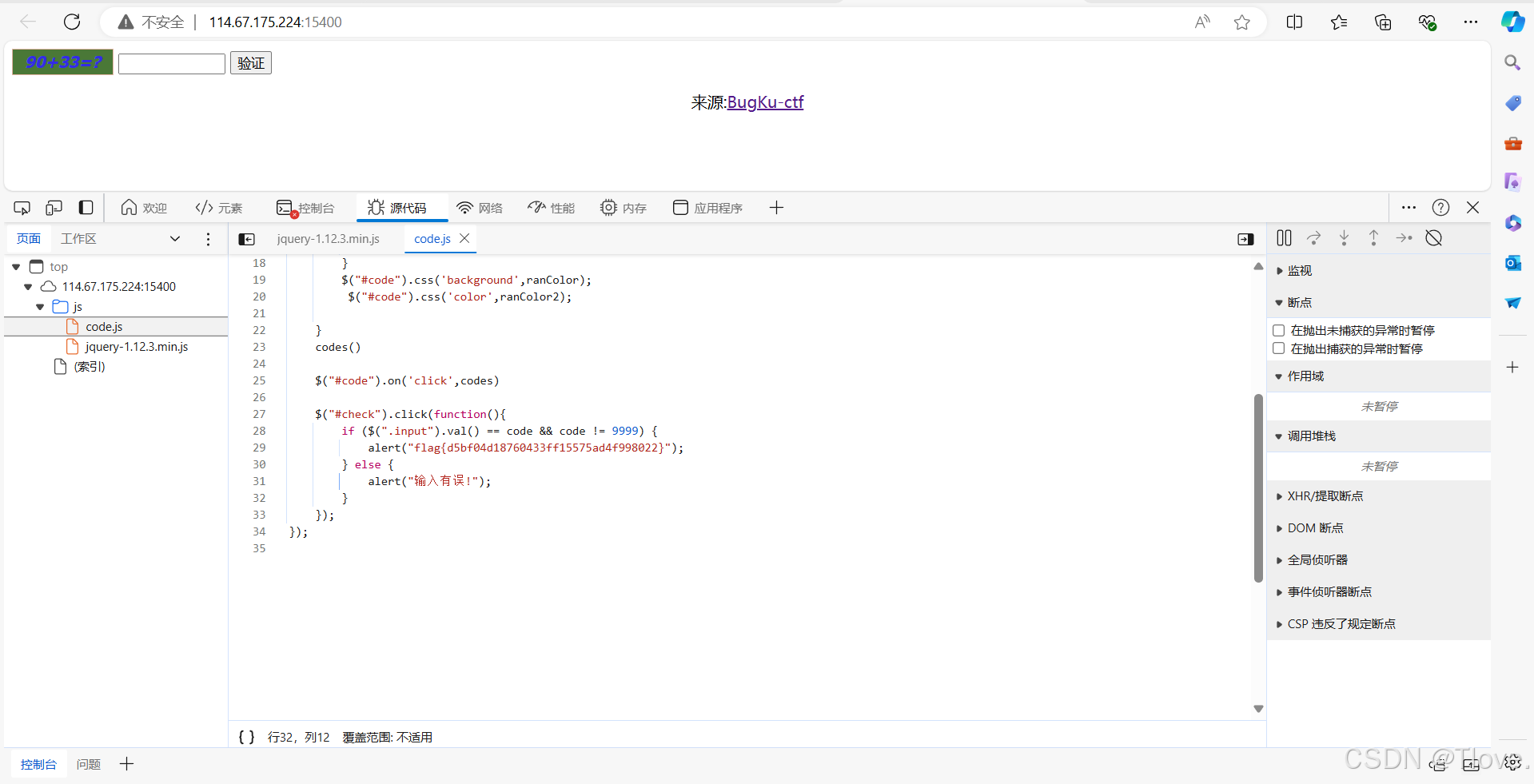Open more panels with the plus icon
The width and height of the screenshot is (1534, 784).
775,208
